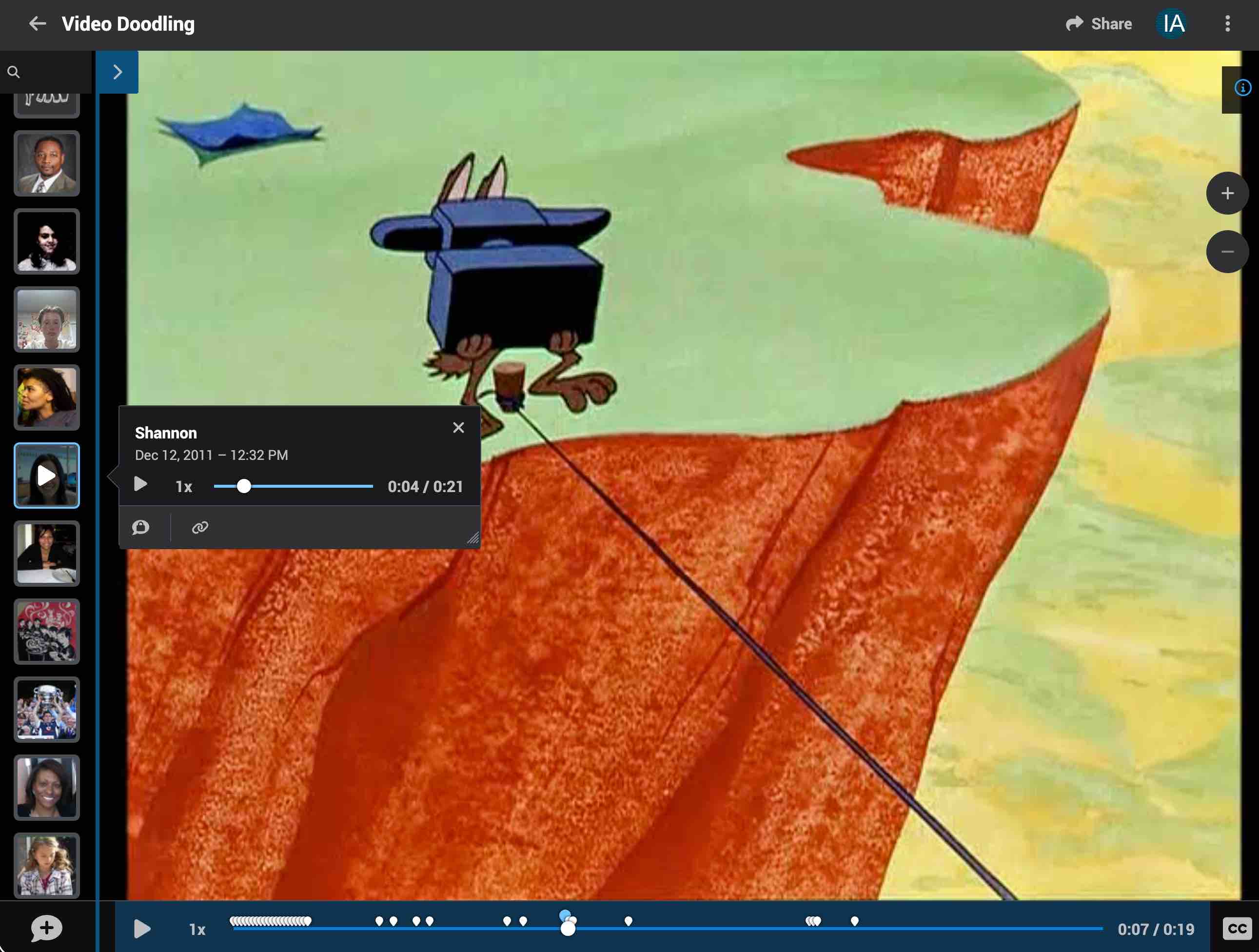This screenshot has height=952, width=1259.
Task: Play Shannon's comment recording
Action: [140, 485]
